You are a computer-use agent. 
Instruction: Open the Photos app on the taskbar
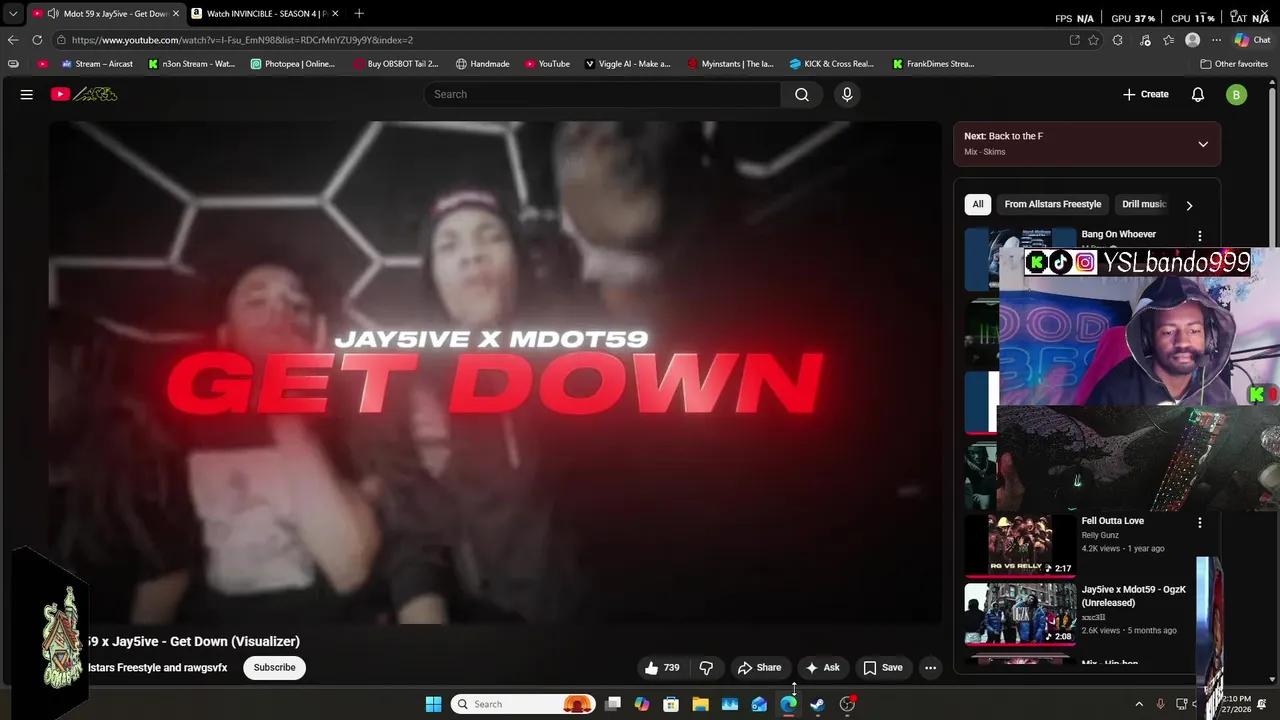(730, 704)
